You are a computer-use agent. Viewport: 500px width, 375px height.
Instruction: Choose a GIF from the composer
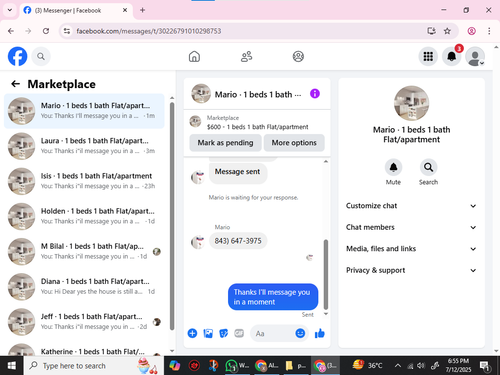[x=239, y=333]
